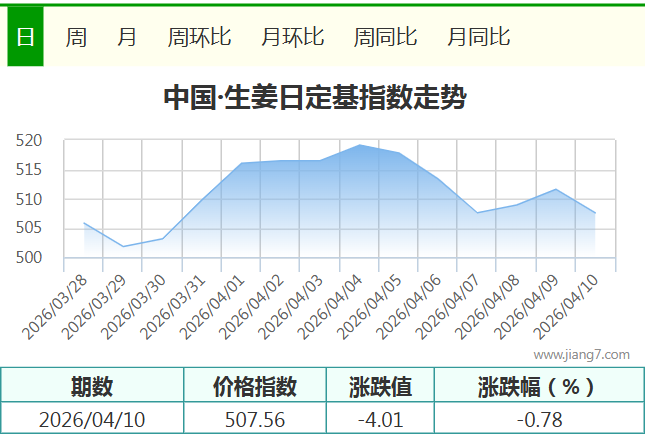
Task: Click the 期数 column header
Action: point(92,386)
